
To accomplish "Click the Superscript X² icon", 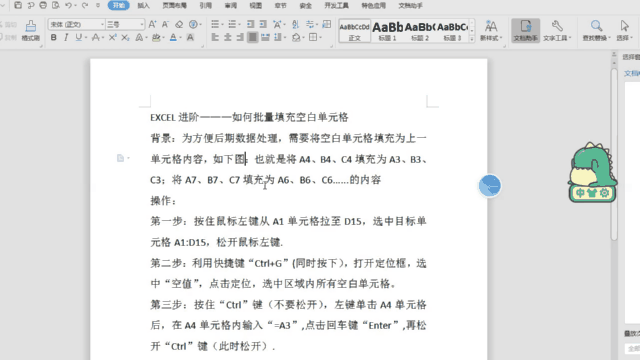I will point(112,38).
